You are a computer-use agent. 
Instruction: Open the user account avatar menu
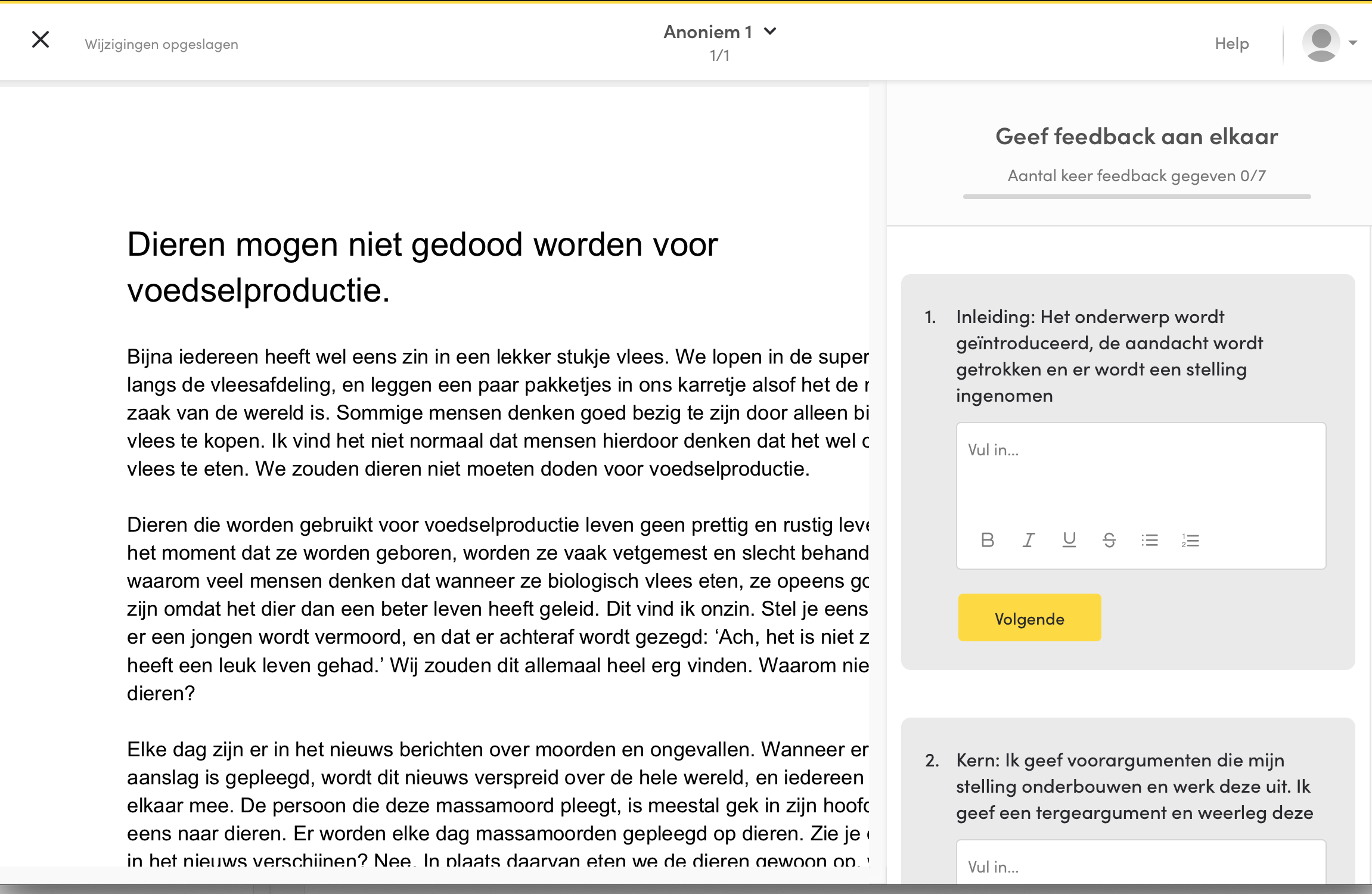coord(1321,43)
